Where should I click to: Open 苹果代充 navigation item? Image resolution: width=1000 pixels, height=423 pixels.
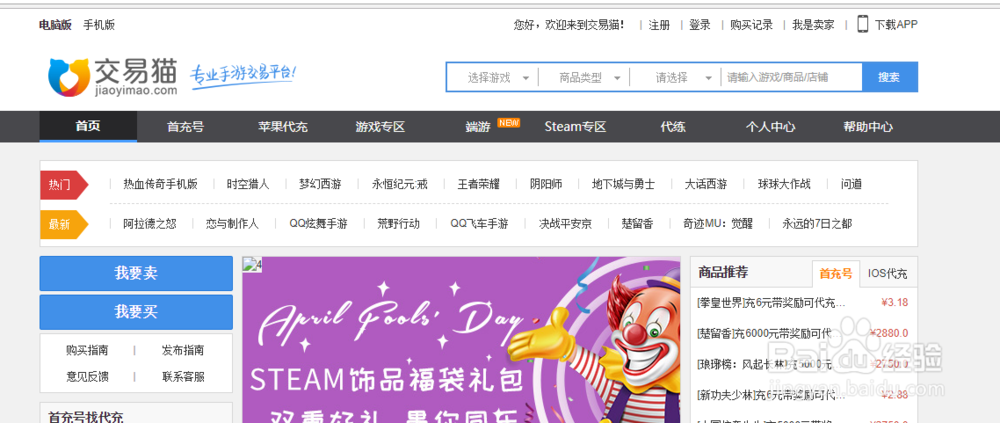click(x=283, y=126)
